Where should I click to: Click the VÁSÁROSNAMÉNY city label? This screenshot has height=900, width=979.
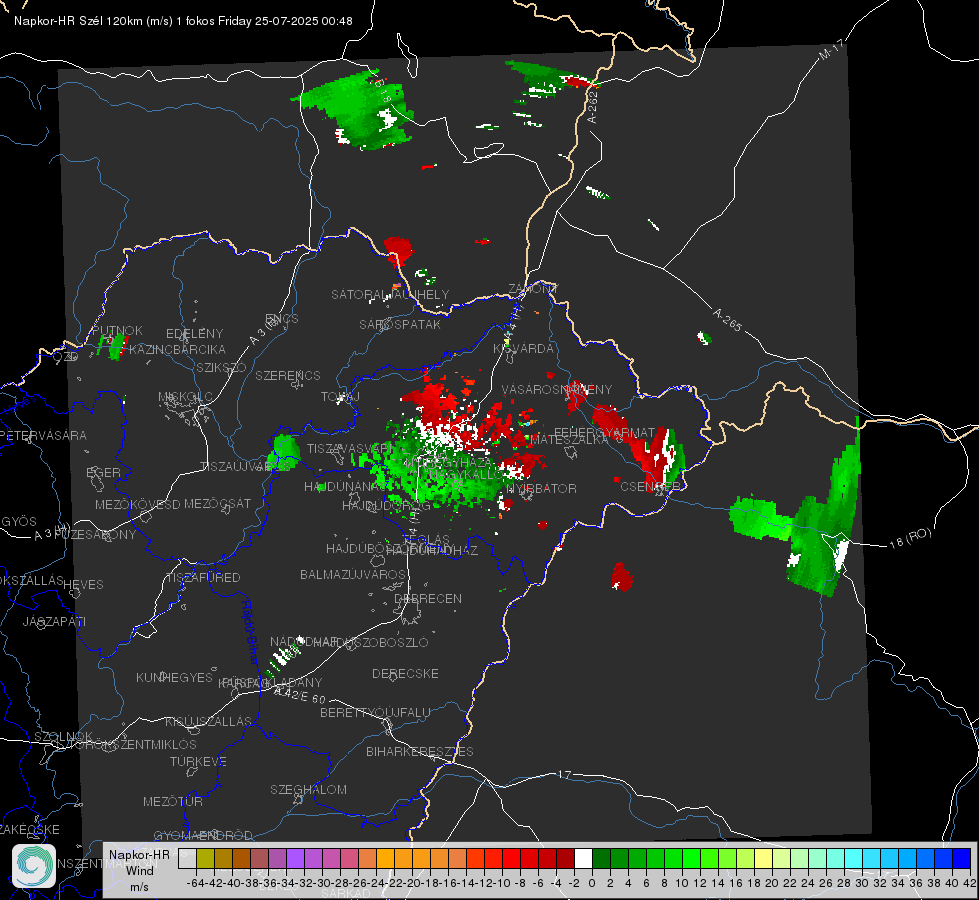click(557, 389)
